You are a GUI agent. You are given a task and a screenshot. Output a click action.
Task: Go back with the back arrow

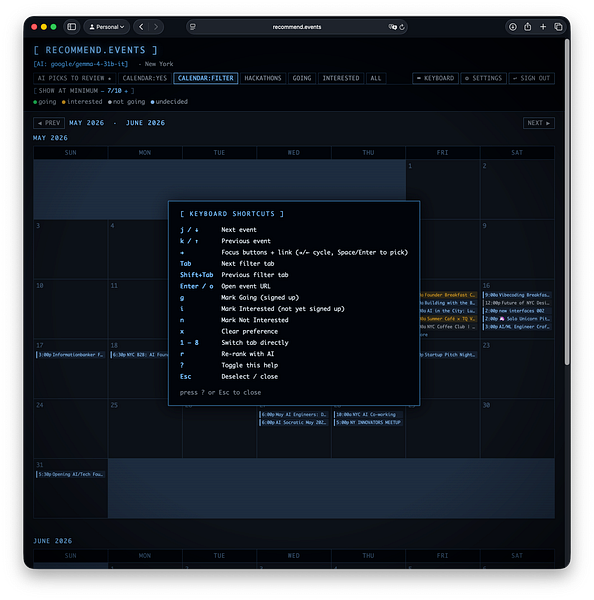[141, 27]
